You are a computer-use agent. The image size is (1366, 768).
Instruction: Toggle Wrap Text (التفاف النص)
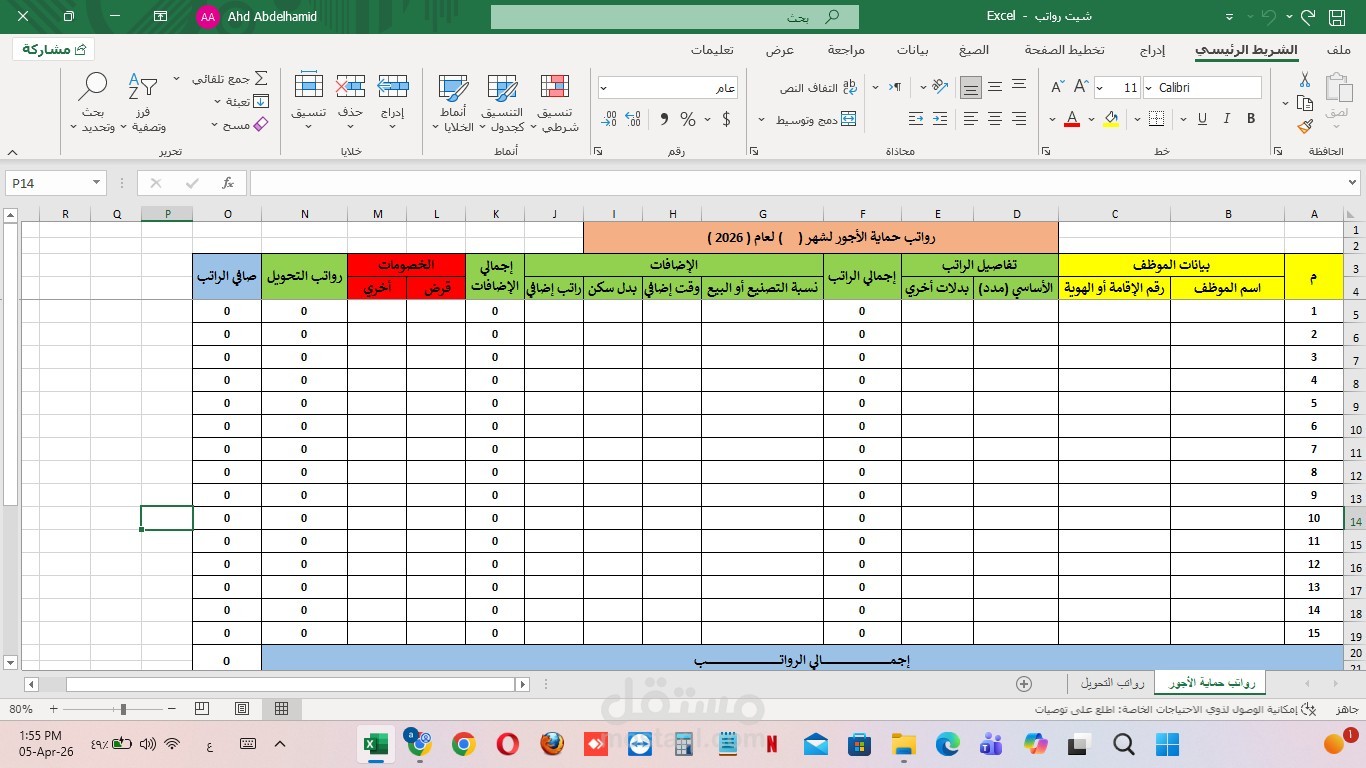pyautogui.click(x=819, y=88)
